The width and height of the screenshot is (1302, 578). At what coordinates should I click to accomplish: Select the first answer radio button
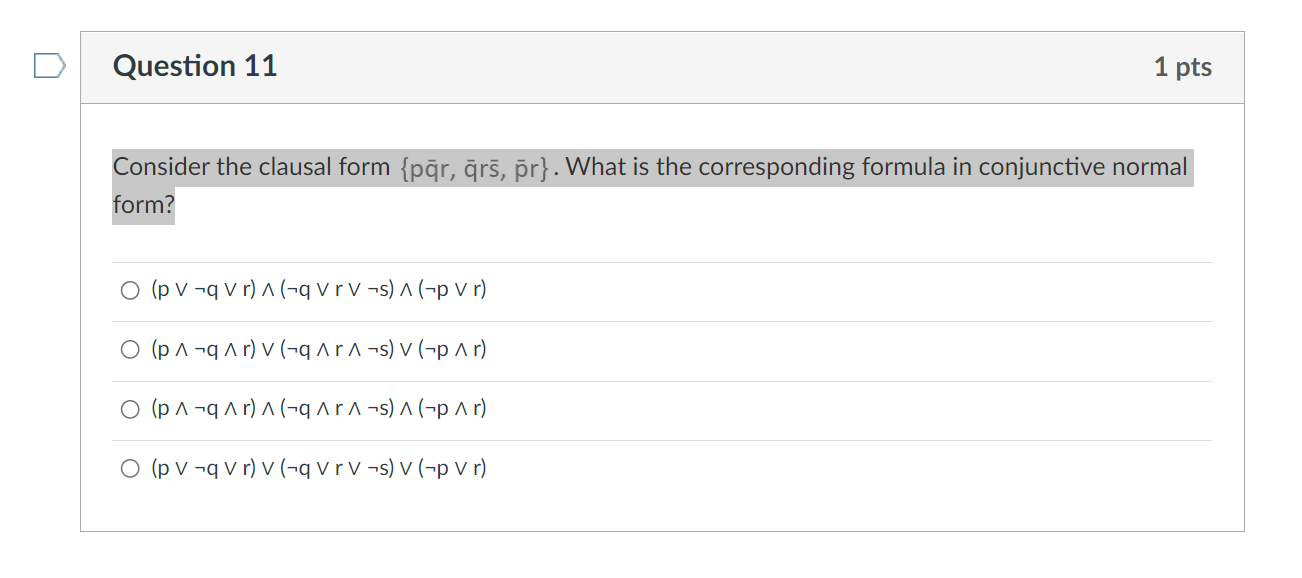[x=129, y=289]
